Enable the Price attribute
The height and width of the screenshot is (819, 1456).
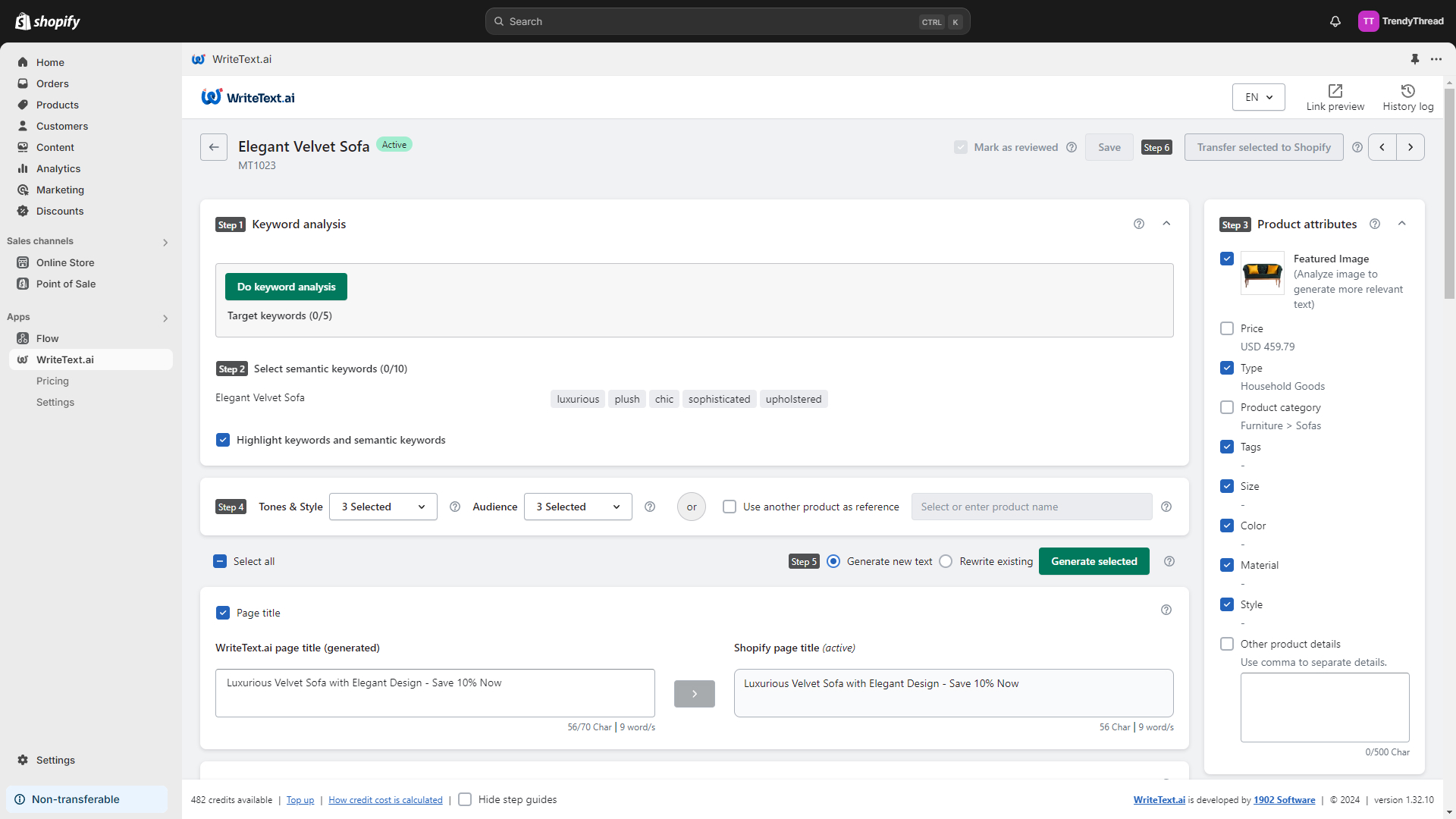pos(1227,328)
